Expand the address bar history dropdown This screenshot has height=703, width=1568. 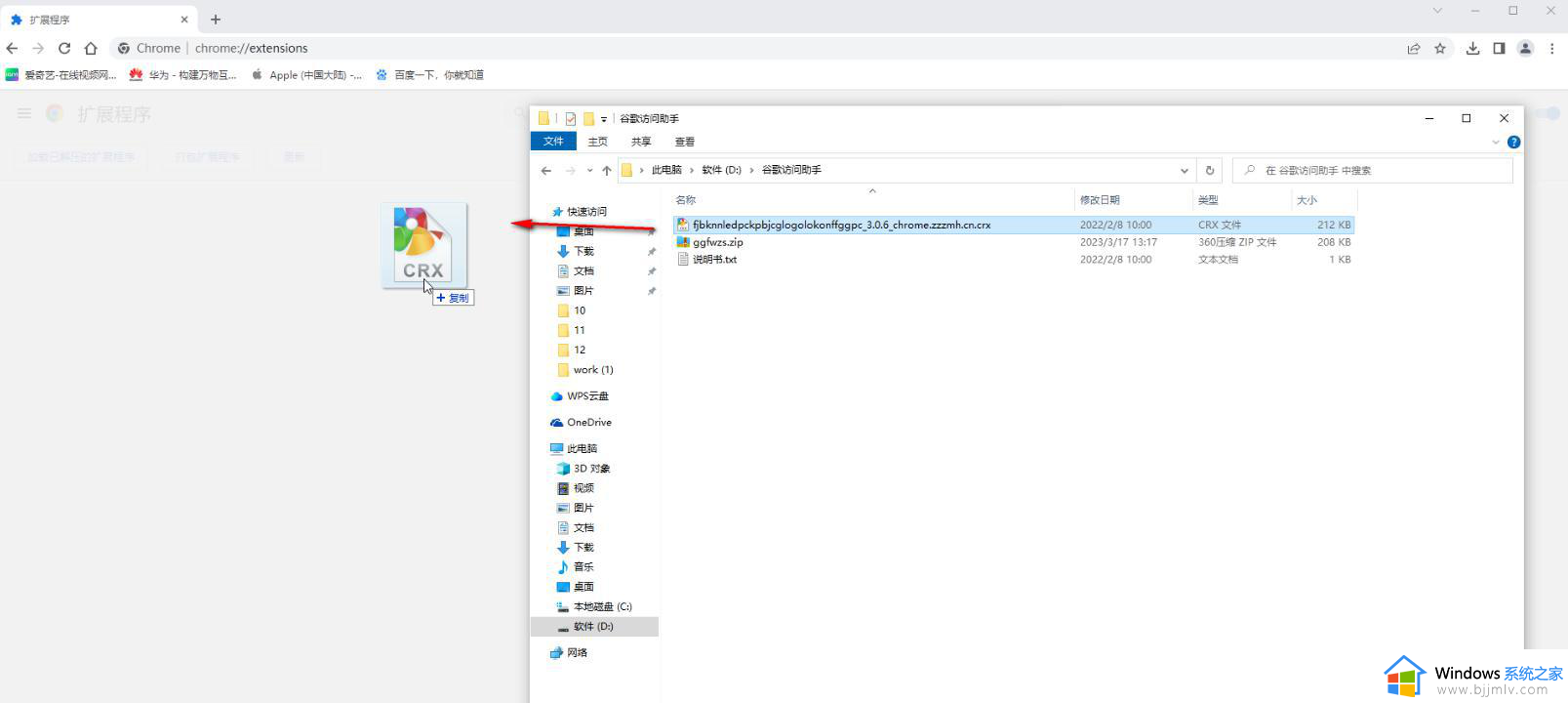point(1185,170)
